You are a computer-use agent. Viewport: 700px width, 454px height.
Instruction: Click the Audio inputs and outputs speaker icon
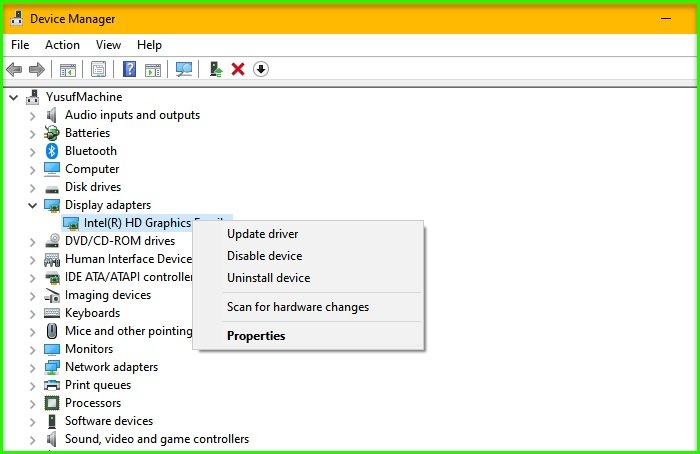[52, 115]
